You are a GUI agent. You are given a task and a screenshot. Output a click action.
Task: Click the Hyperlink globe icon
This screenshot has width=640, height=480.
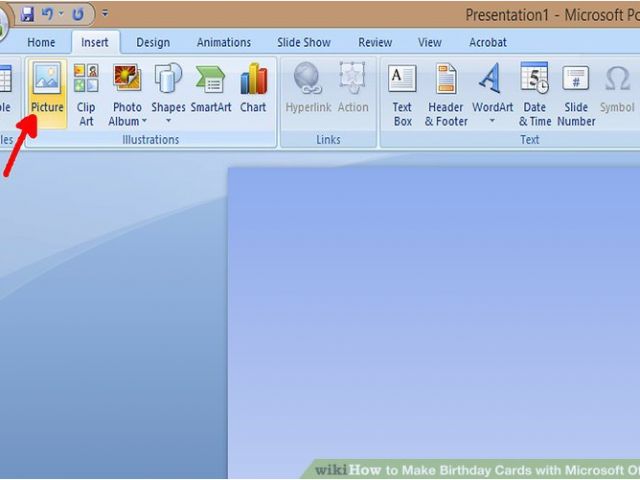click(308, 78)
